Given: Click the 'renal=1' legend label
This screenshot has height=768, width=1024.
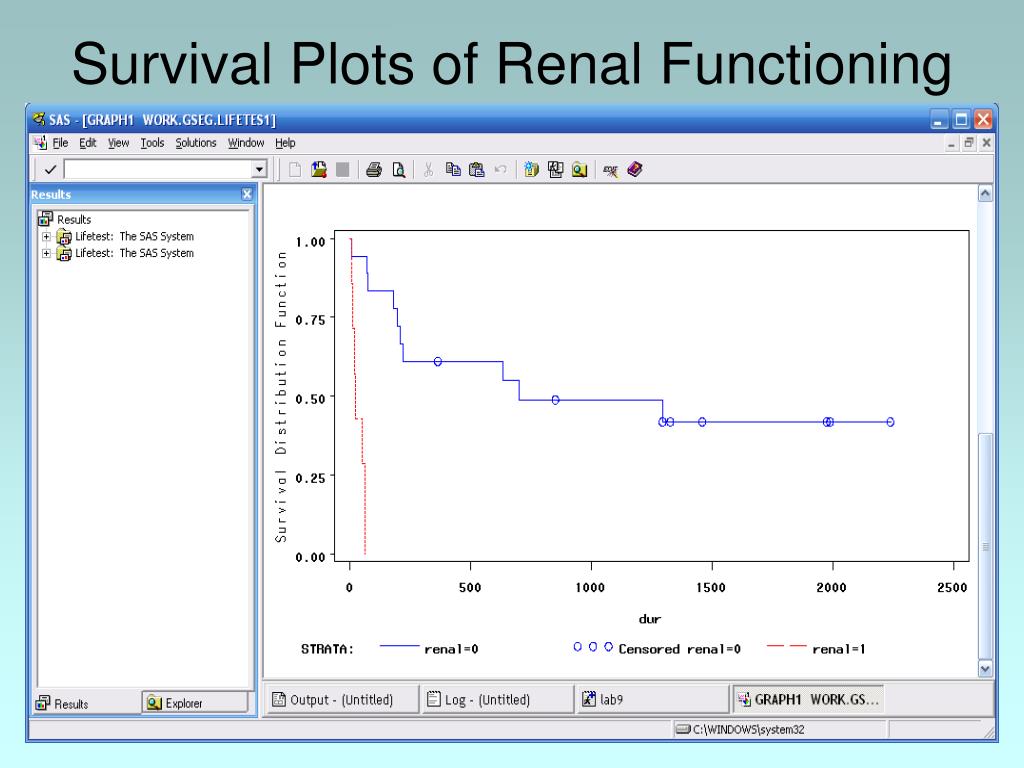Looking at the screenshot, I should [x=839, y=649].
